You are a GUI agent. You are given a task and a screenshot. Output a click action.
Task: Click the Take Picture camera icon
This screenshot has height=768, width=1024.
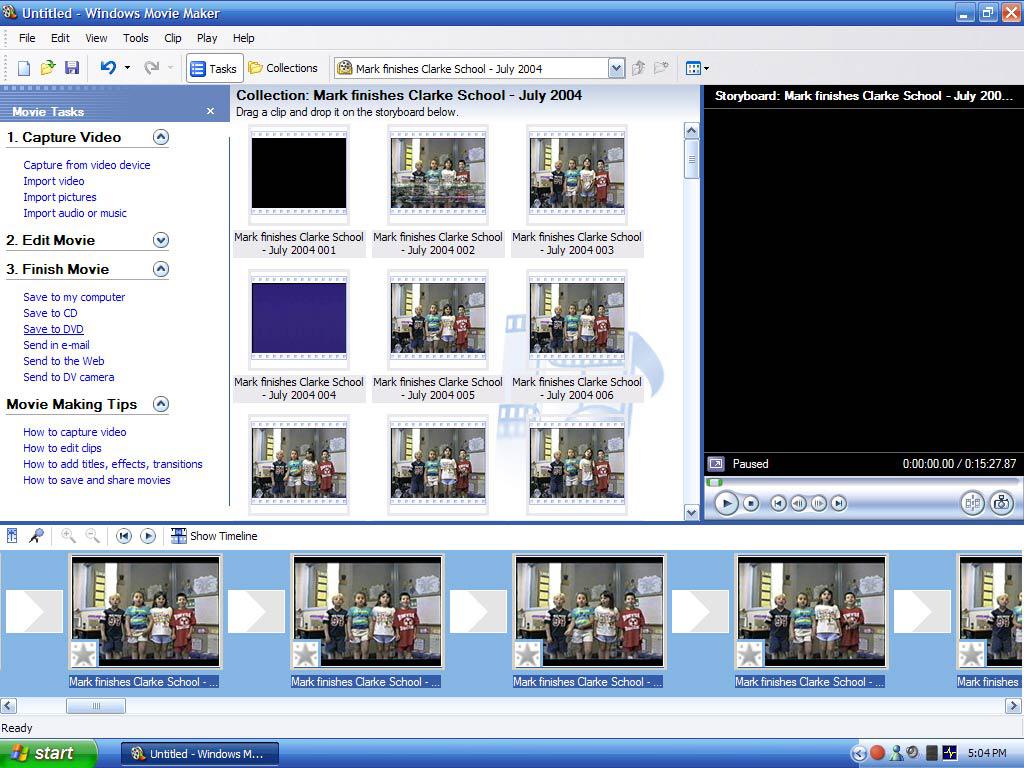pos(1001,503)
